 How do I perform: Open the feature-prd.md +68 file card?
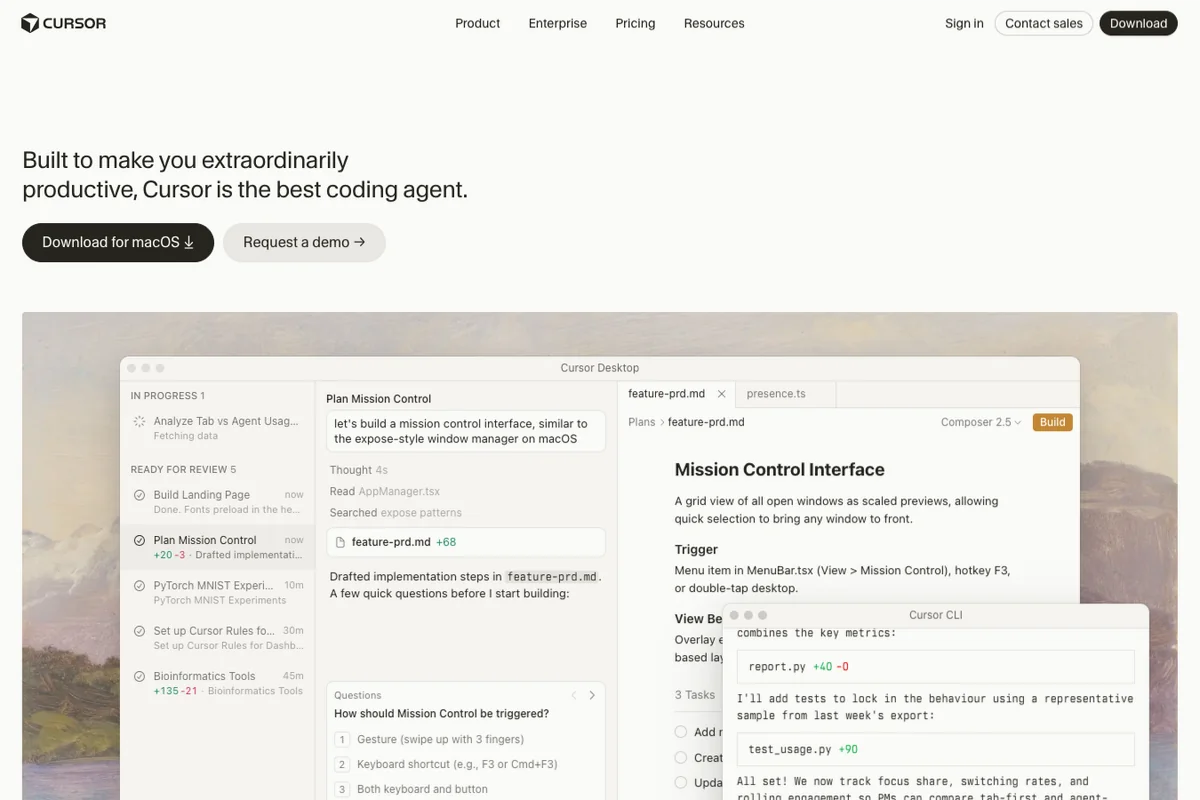[466, 542]
